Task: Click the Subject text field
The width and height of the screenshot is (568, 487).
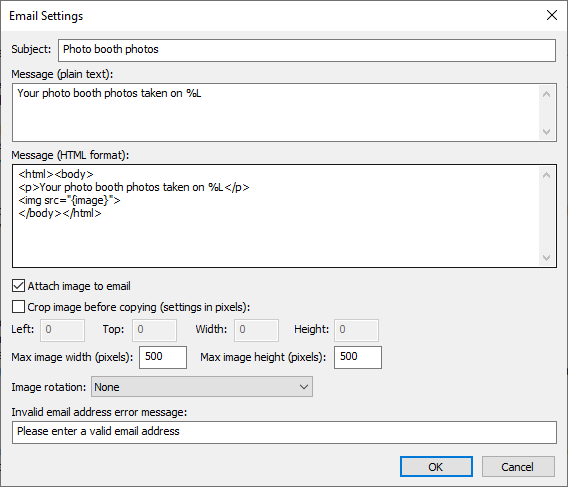Action: pyautogui.click(x=306, y=50)
